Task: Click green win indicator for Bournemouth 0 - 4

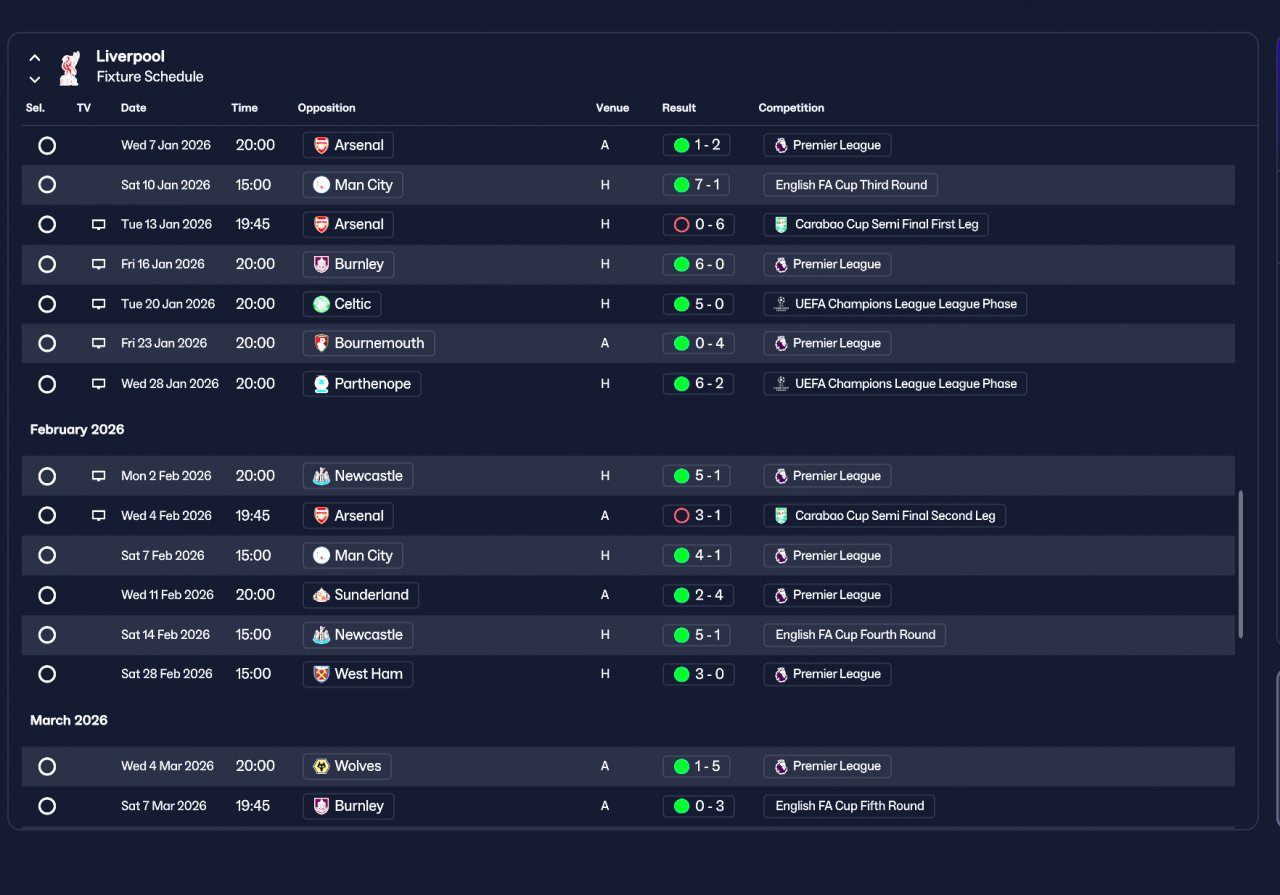Action: pyautogui.click(x=682, y=343)
